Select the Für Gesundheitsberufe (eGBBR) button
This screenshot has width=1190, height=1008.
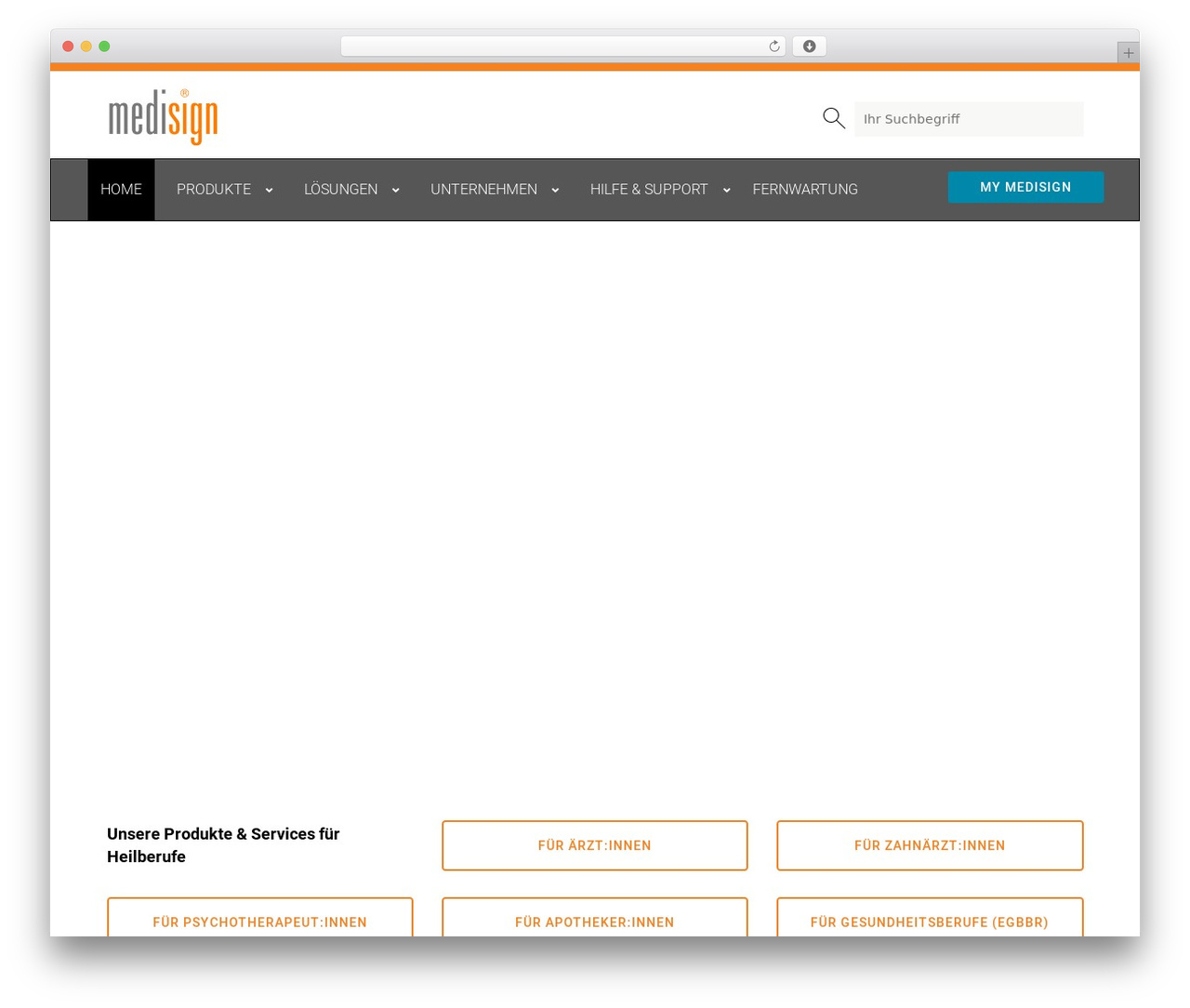pos(930,918)
